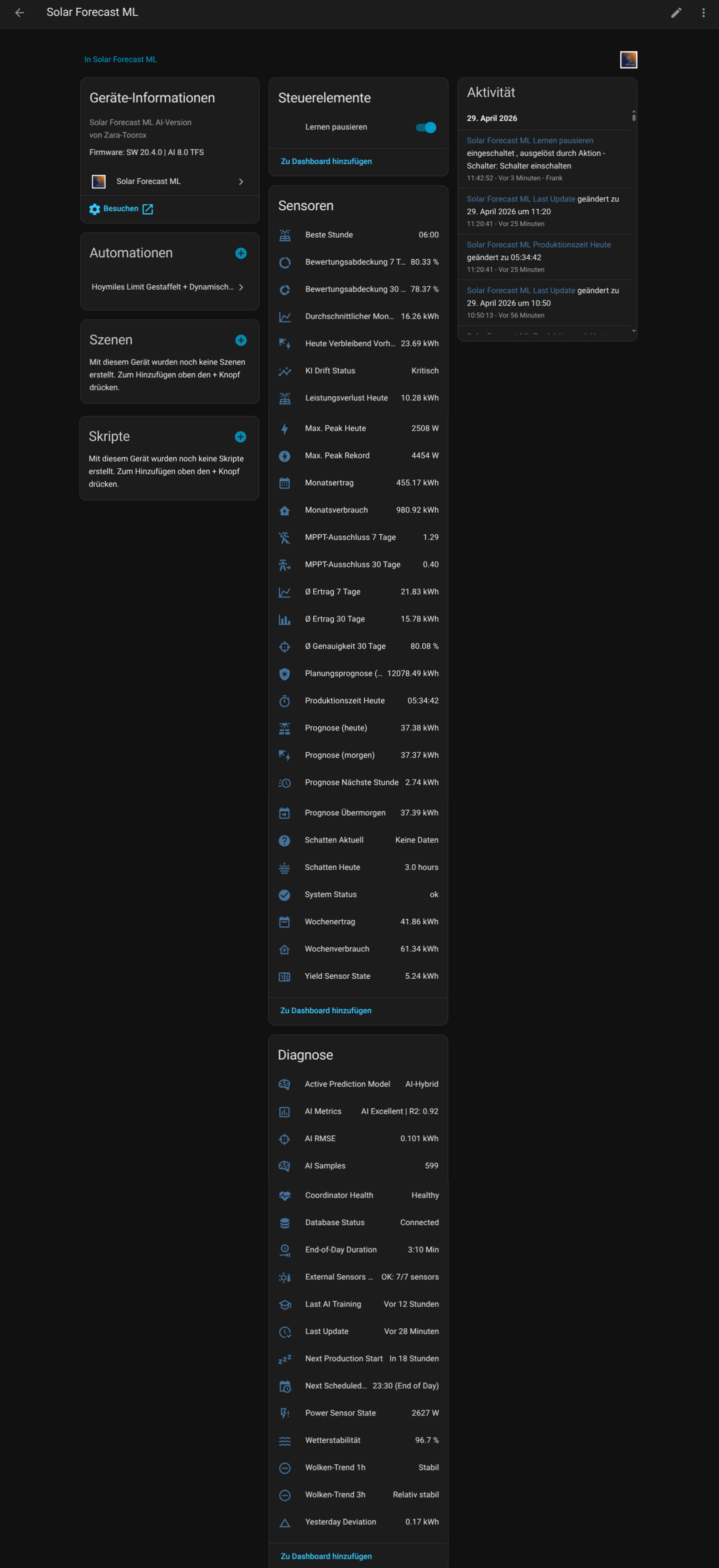The width and height of the screenshot is (719, 1568).
Task: Open the pencil edit icon
Action: click(x=676, y=13)
